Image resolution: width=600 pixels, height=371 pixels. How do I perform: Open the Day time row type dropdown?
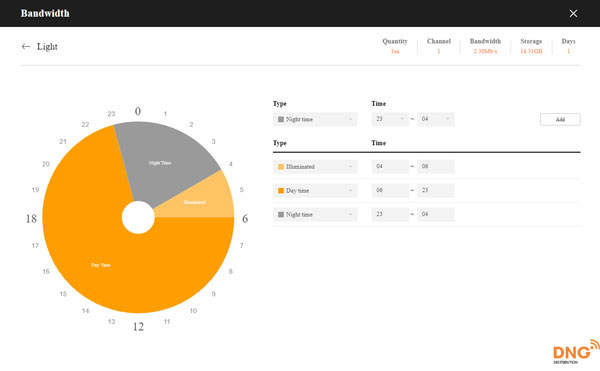point(315,190)
